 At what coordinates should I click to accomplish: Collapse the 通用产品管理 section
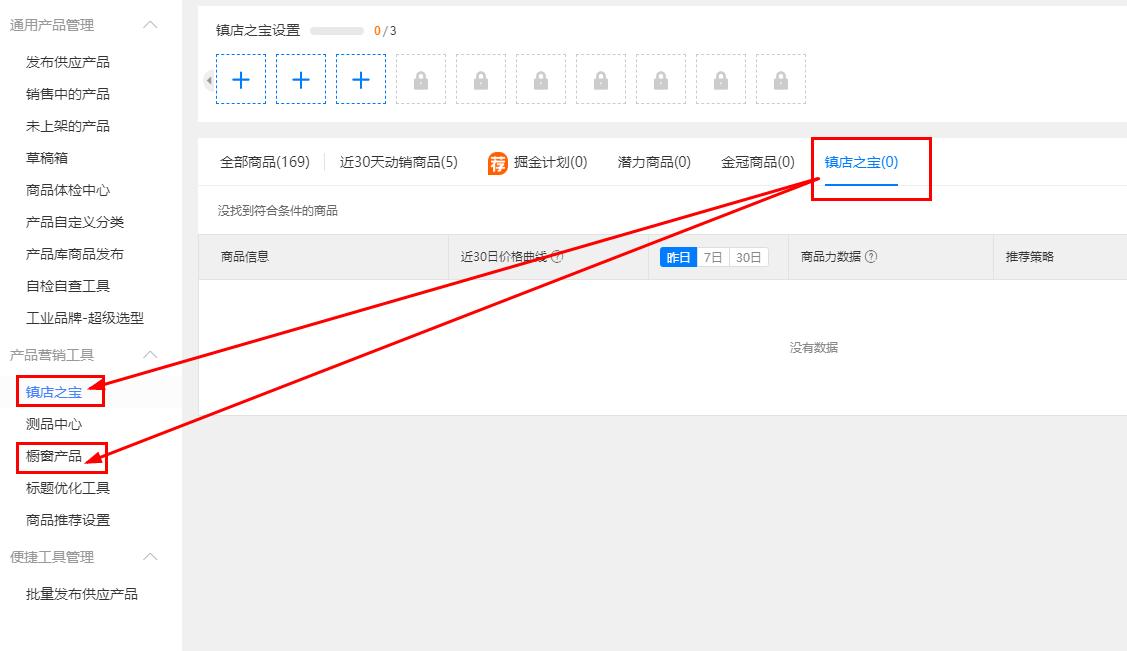[x=152, y=24]
